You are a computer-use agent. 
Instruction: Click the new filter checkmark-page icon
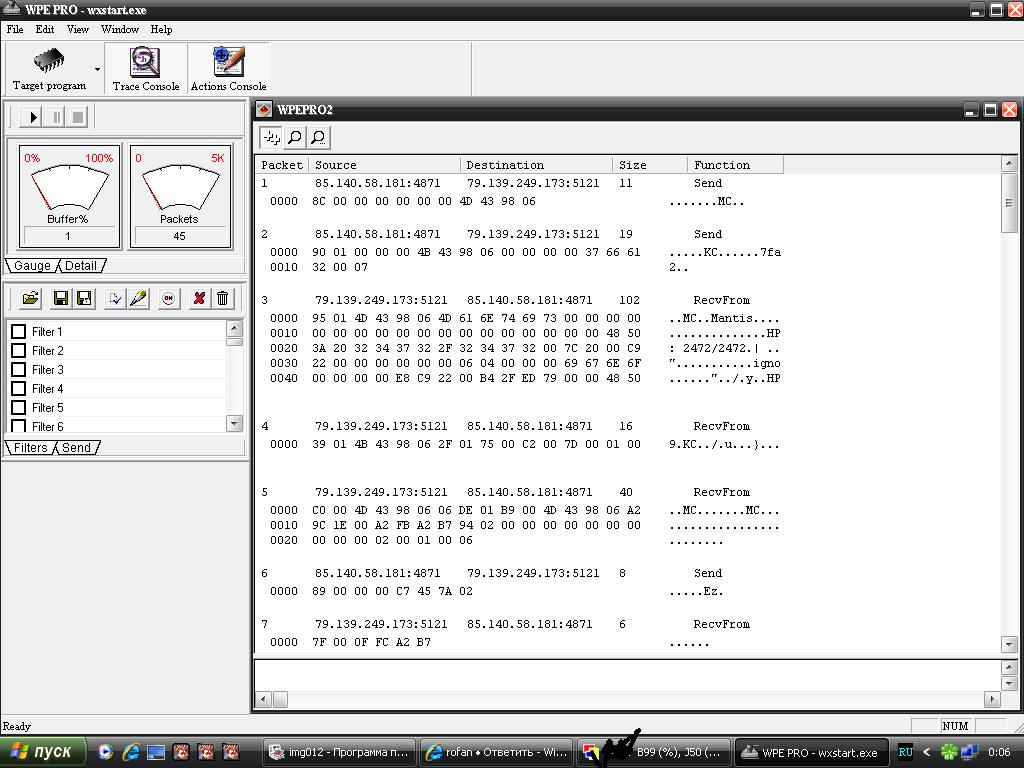(x=115, y=298)
